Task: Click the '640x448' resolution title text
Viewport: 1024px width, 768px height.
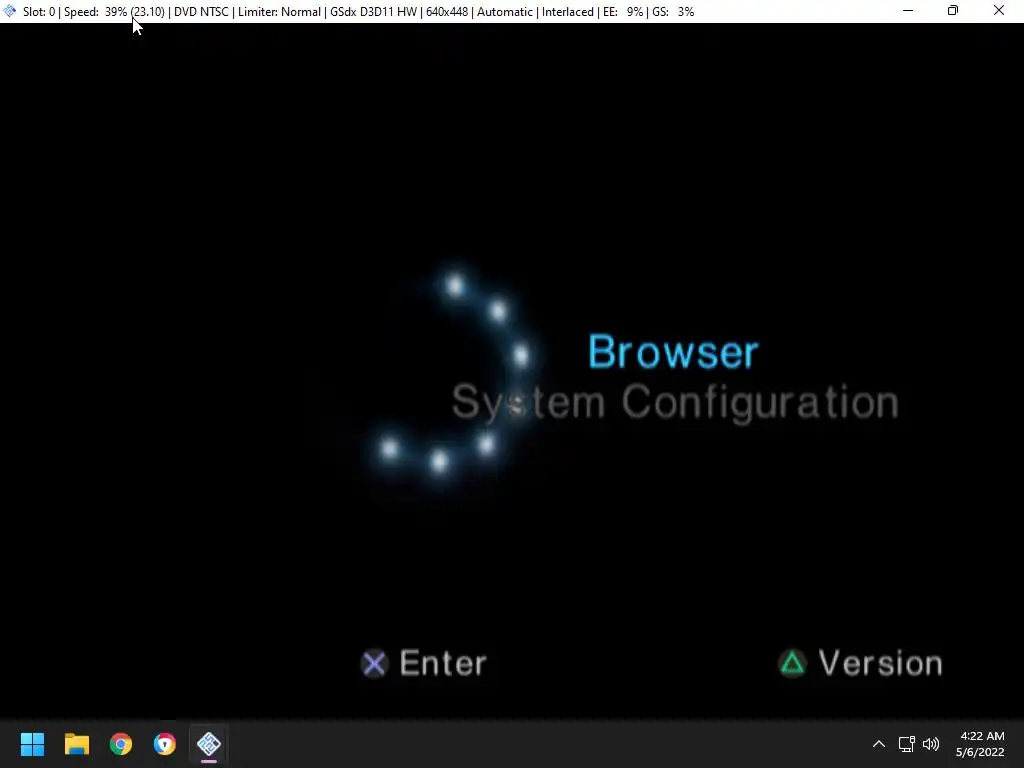Action: pos(447,12)
